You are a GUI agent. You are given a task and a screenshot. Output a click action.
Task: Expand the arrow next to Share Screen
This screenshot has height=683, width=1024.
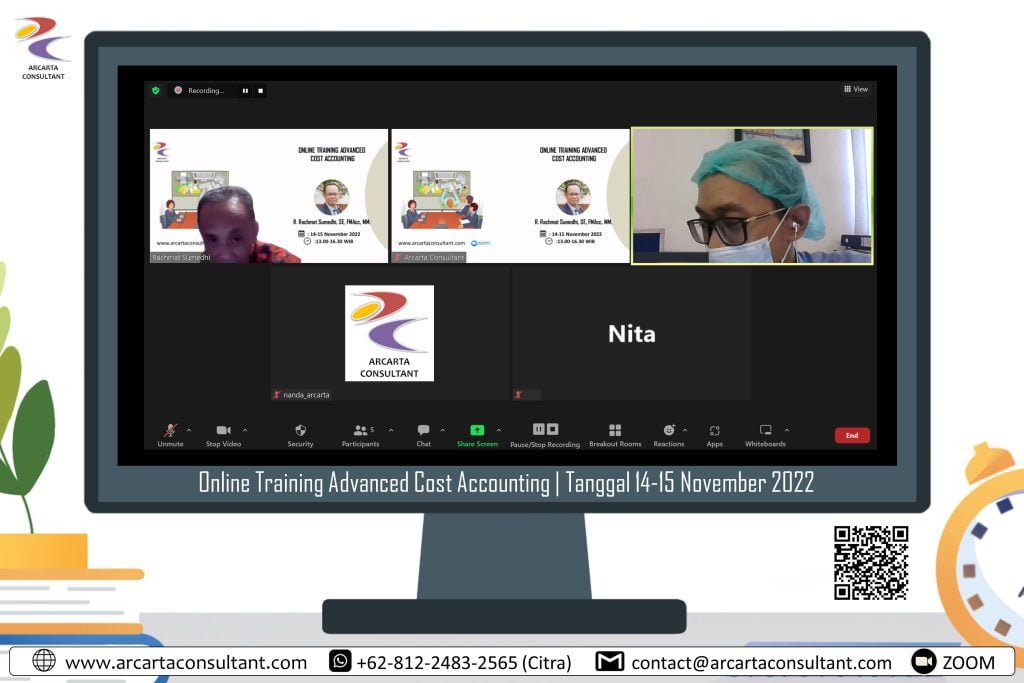499,430
